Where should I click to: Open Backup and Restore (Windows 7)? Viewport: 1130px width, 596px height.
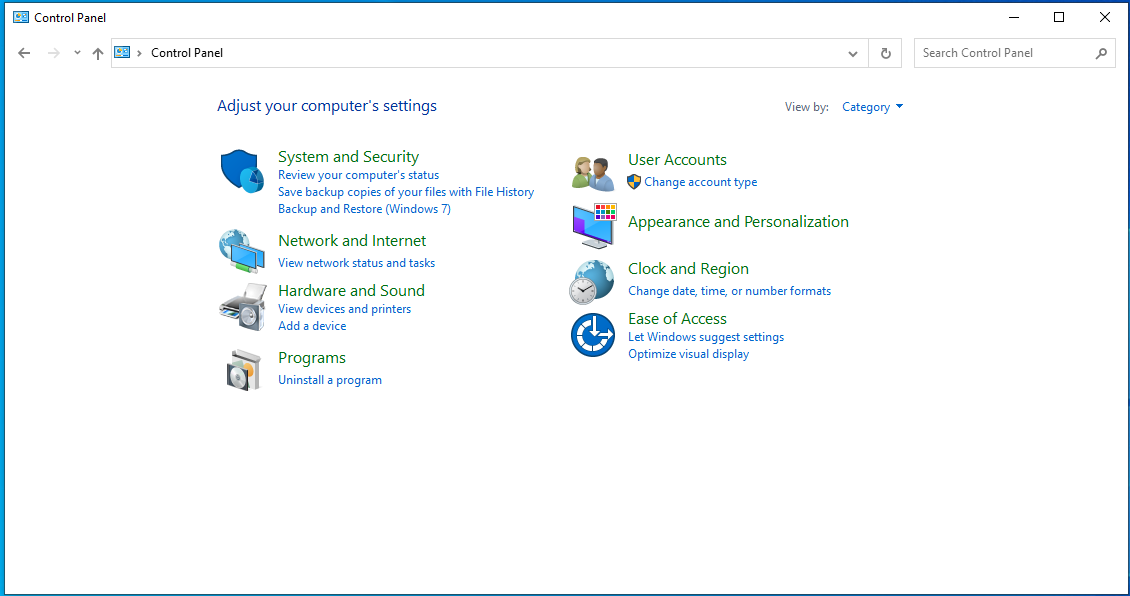click(364, 209)
